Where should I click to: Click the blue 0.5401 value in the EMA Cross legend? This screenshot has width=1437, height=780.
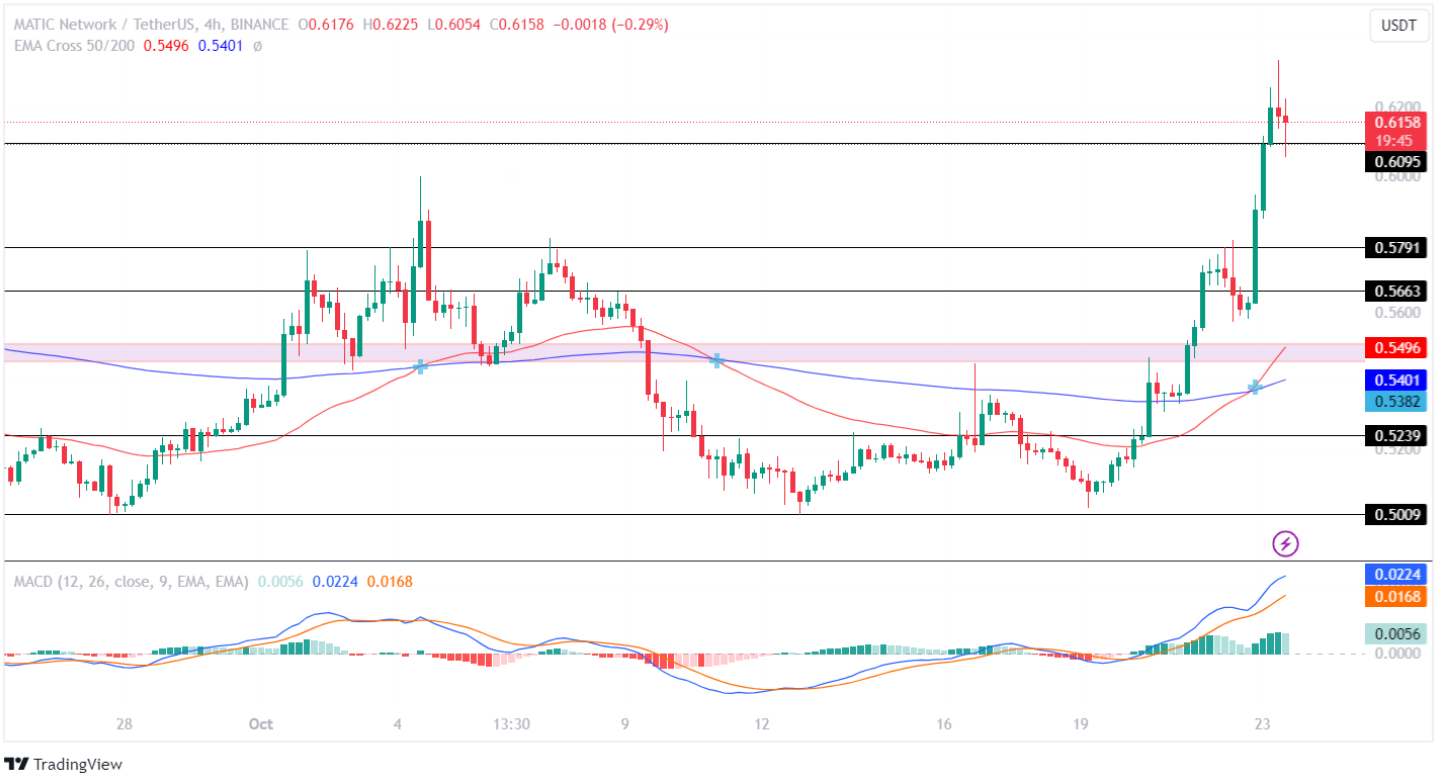pos(221,46)
